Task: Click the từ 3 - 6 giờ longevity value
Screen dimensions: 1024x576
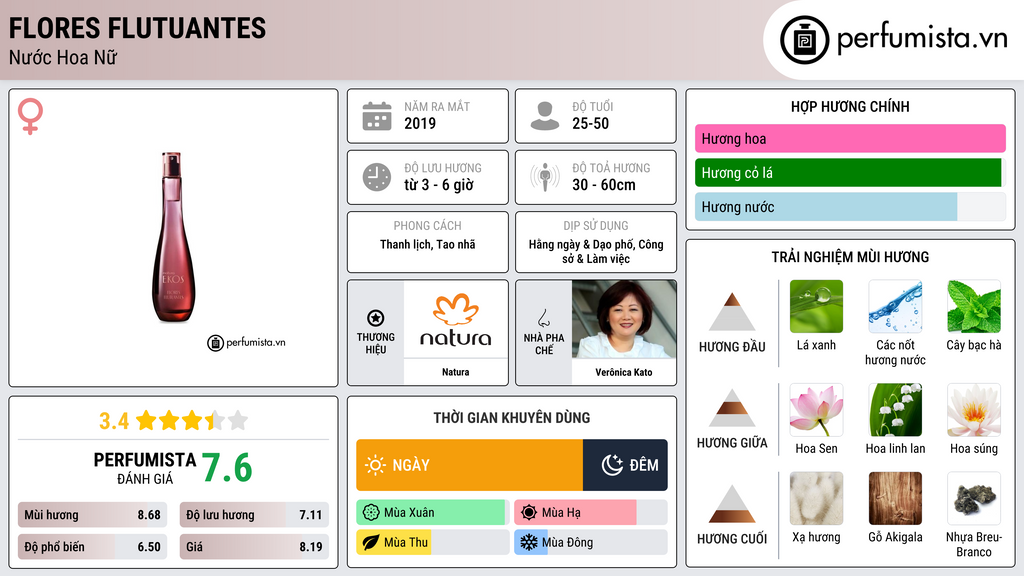Action: tap(438, 185)
